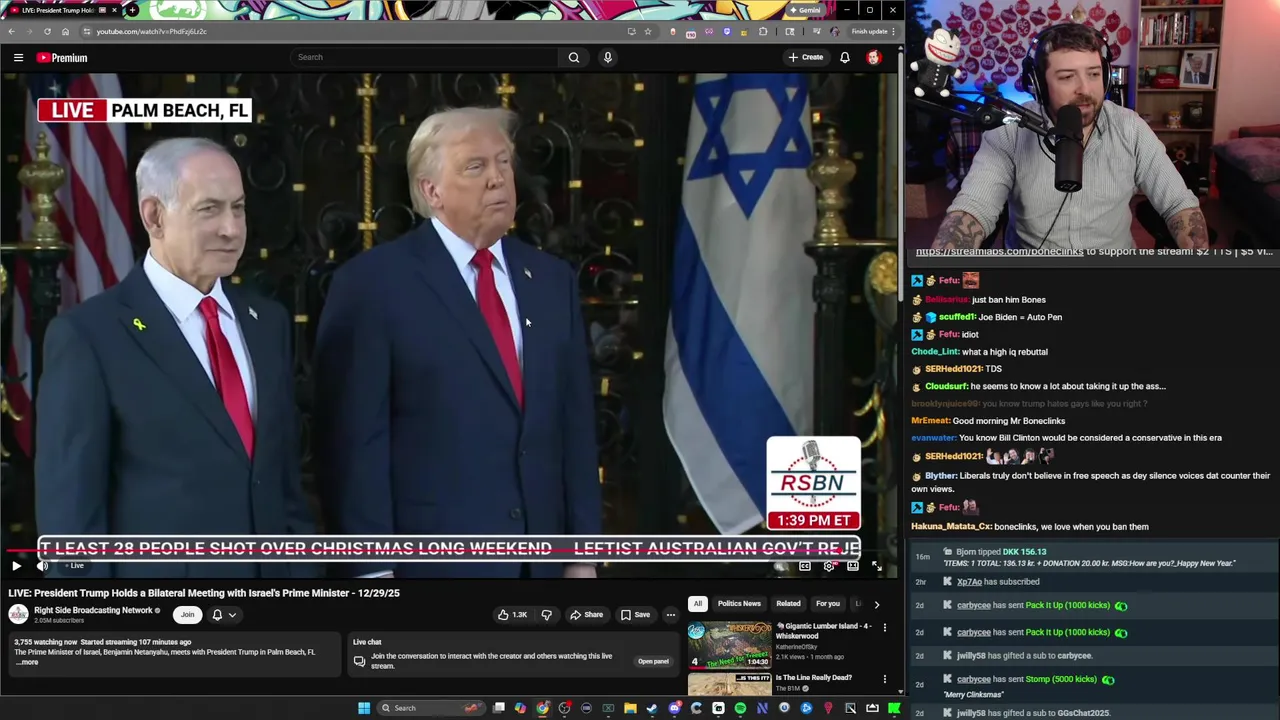This screenshot has height=720, width=1280.
Task: Open more actions ellipsis beside Save
Action: (671, 615)
